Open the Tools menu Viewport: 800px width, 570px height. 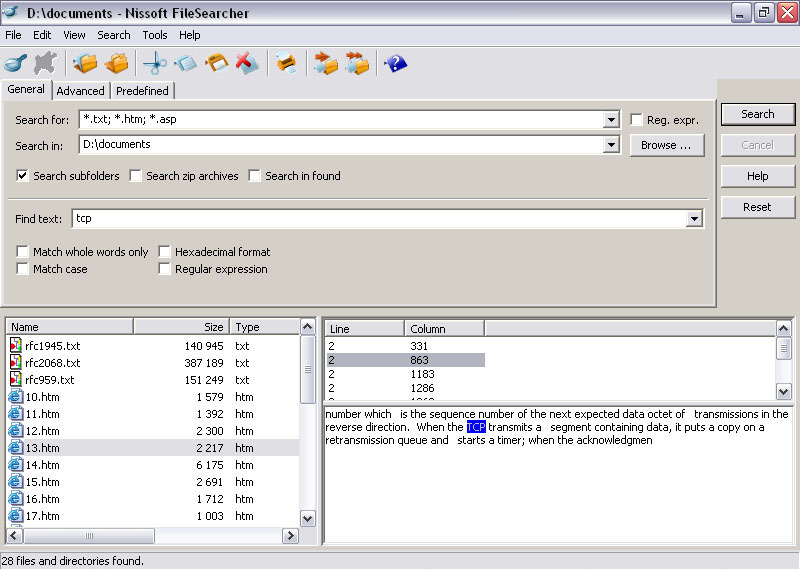point(155,35)
